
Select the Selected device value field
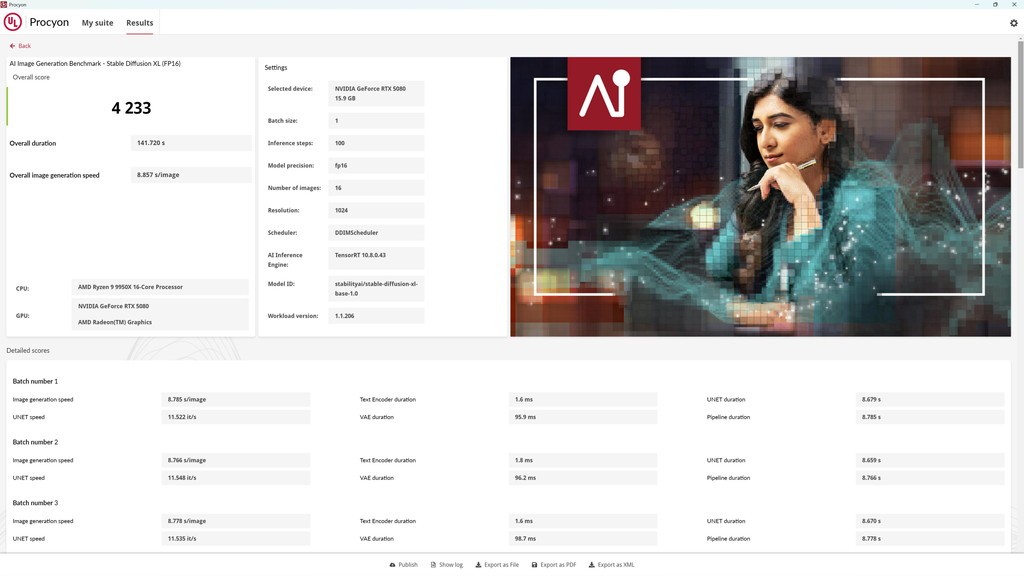pos(378,93)
